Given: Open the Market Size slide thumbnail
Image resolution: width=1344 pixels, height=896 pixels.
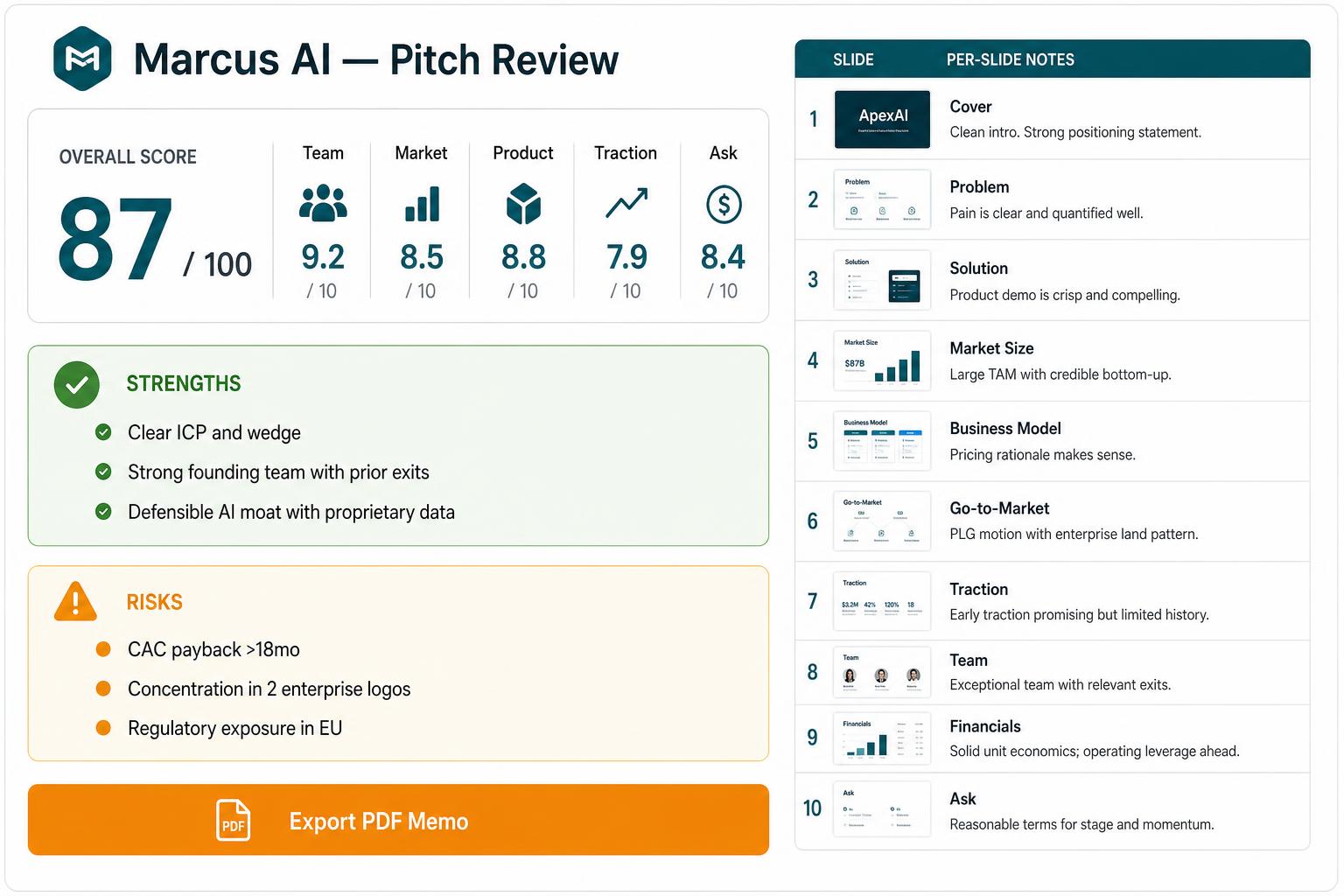Looking at the screenshot, I should click(882, 360).
